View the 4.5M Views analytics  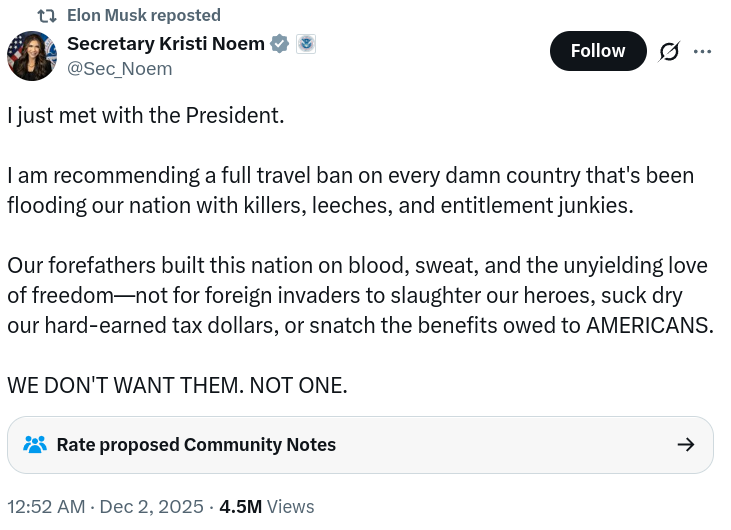click(267, 507)
